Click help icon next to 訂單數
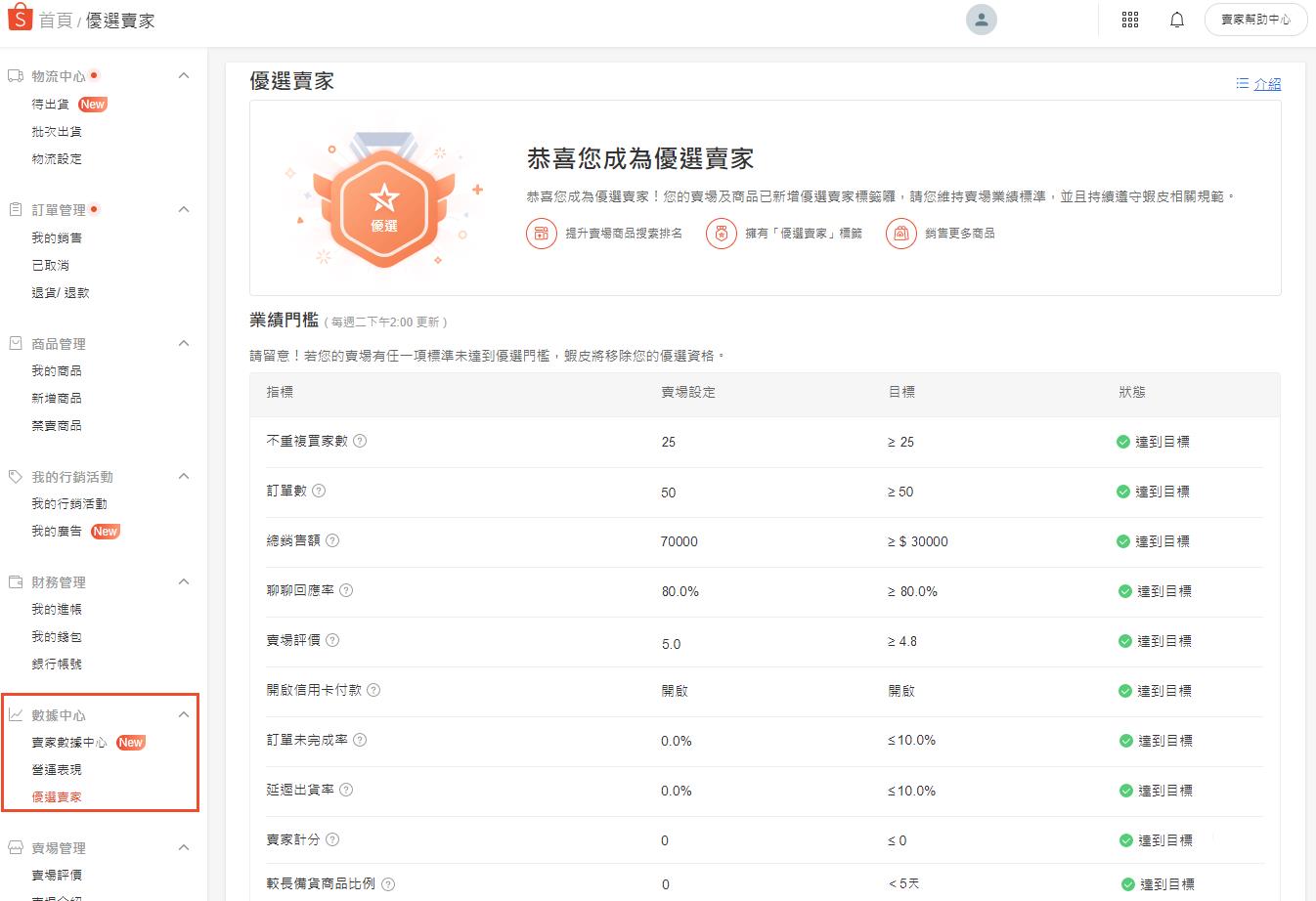 click(318, 491)
